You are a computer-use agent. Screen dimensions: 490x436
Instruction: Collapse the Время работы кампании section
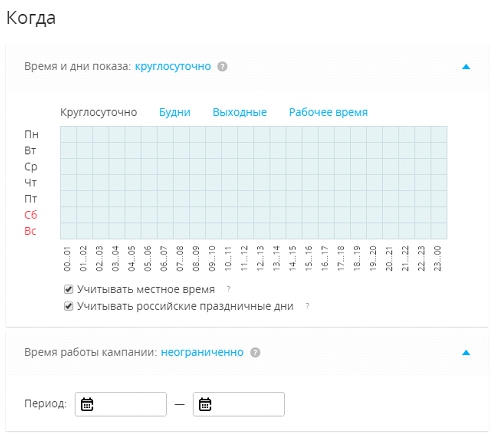point(466,353)
